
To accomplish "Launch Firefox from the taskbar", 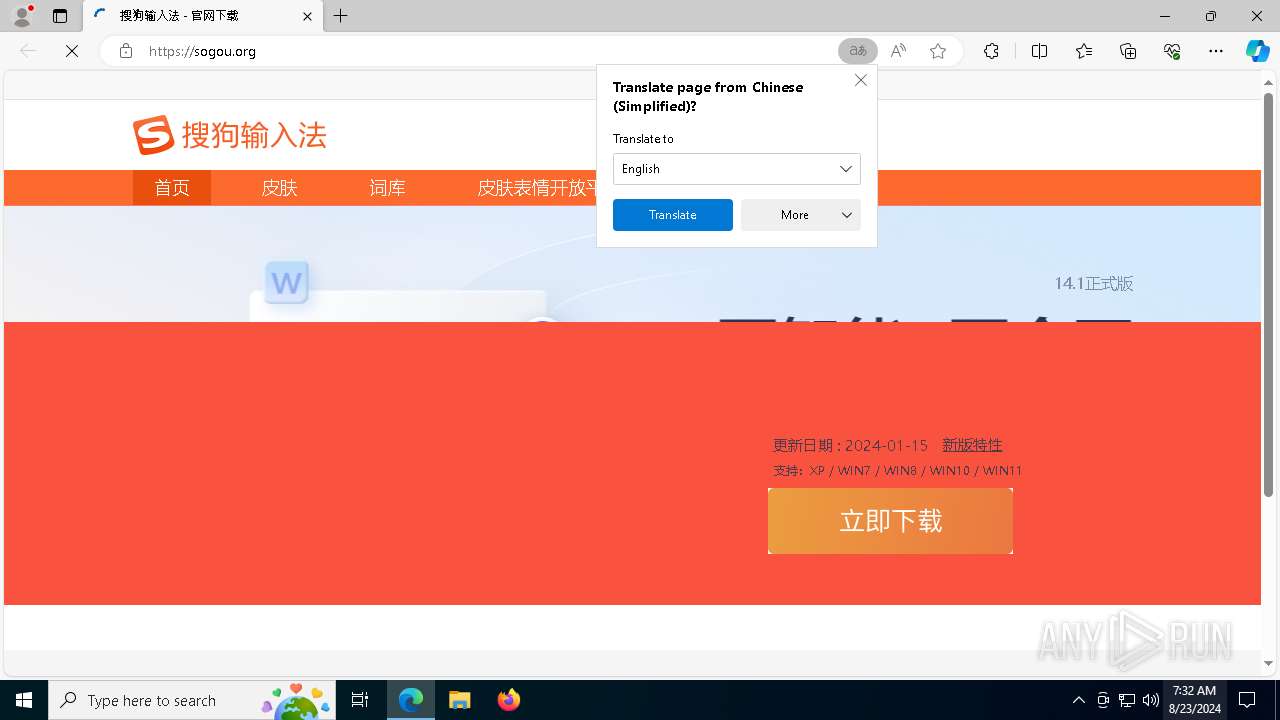I will [508, 700].
